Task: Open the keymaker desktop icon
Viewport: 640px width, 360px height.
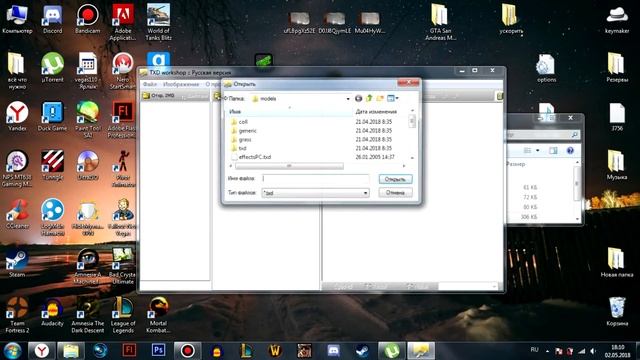Action: click(617, 19)
